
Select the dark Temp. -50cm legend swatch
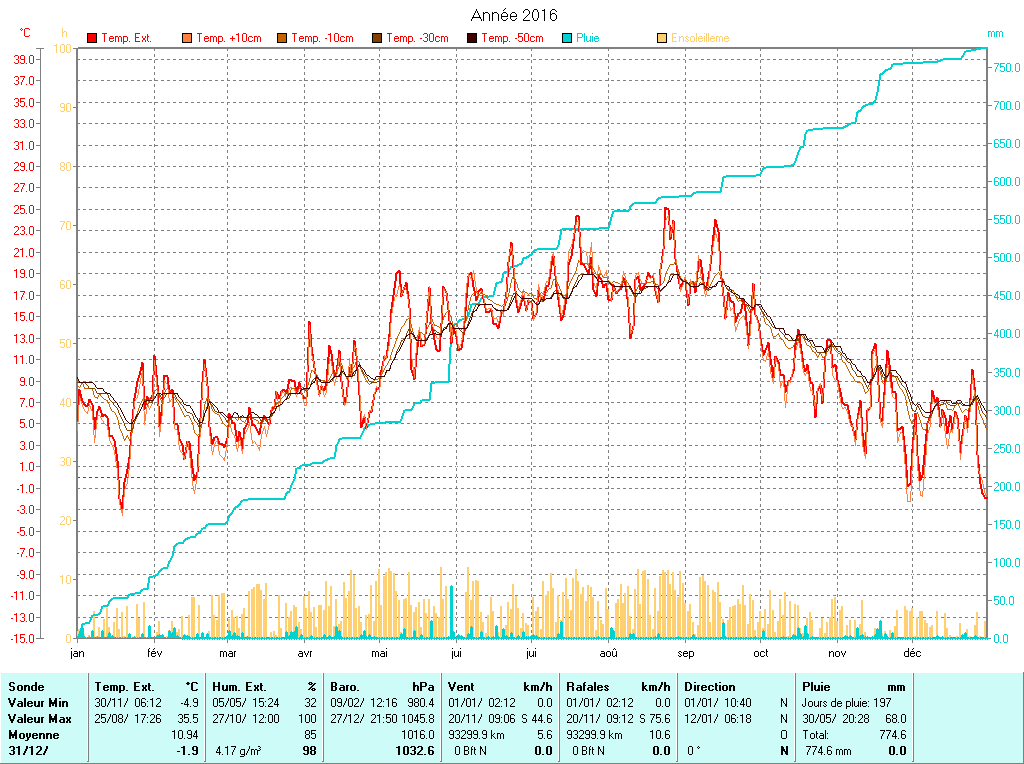[472, 38]
